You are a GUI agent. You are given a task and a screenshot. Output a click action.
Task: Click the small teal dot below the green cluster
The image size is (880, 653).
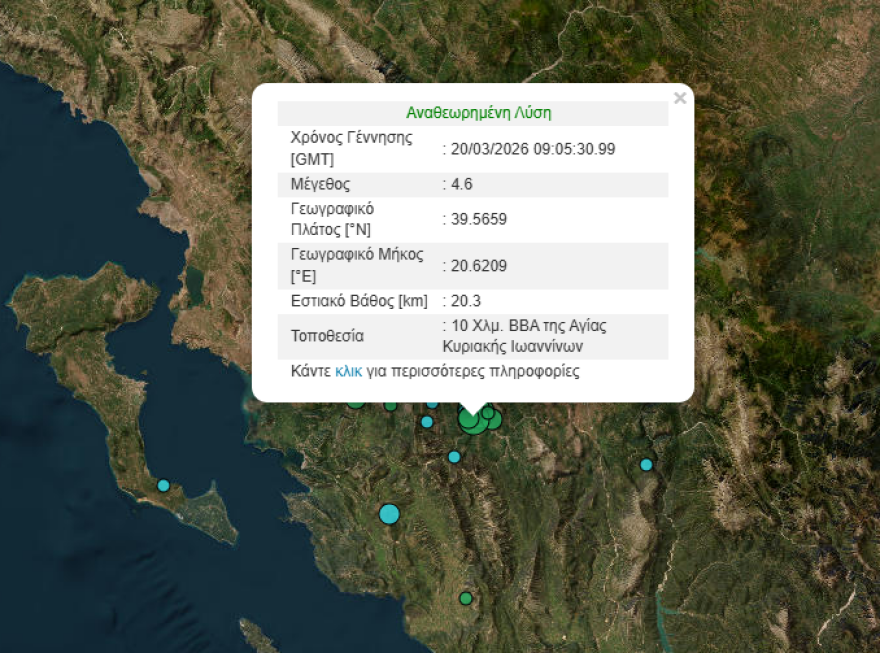coord(454,458)
